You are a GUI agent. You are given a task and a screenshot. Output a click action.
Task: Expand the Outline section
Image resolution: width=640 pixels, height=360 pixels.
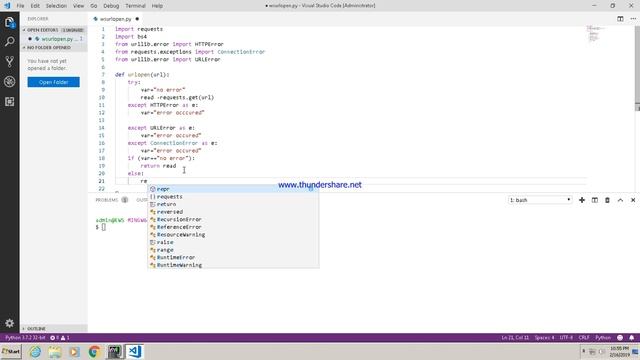pyautogui.click(x=53, y=329)
